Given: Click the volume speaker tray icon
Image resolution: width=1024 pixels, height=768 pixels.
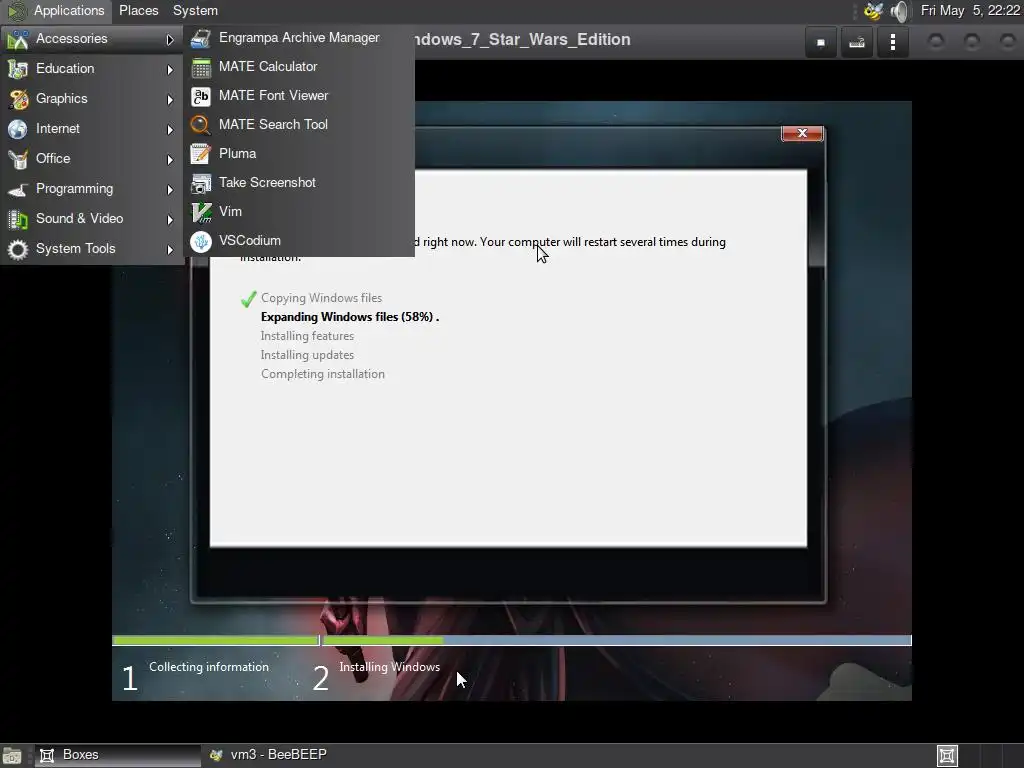Looking at the screenshot, I should 899,10.
